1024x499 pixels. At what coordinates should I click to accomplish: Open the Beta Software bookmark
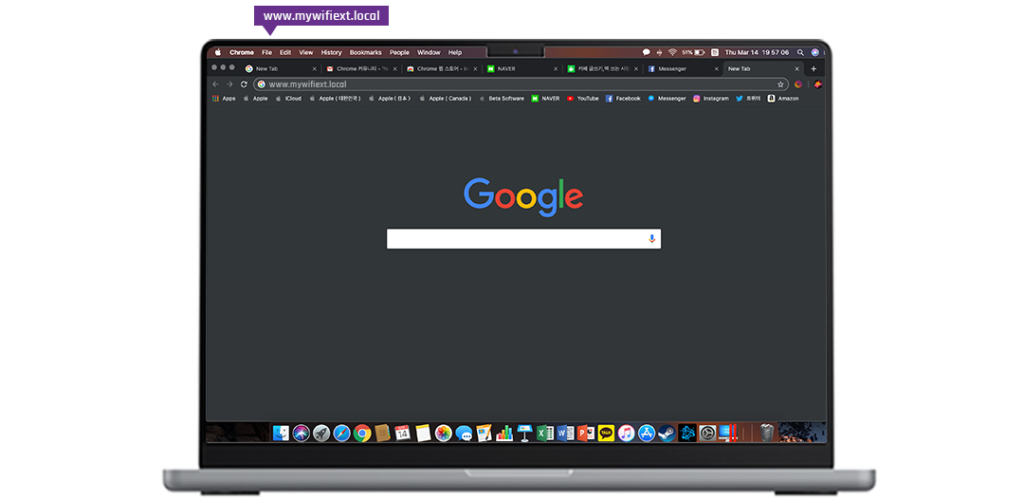point(502,99)
